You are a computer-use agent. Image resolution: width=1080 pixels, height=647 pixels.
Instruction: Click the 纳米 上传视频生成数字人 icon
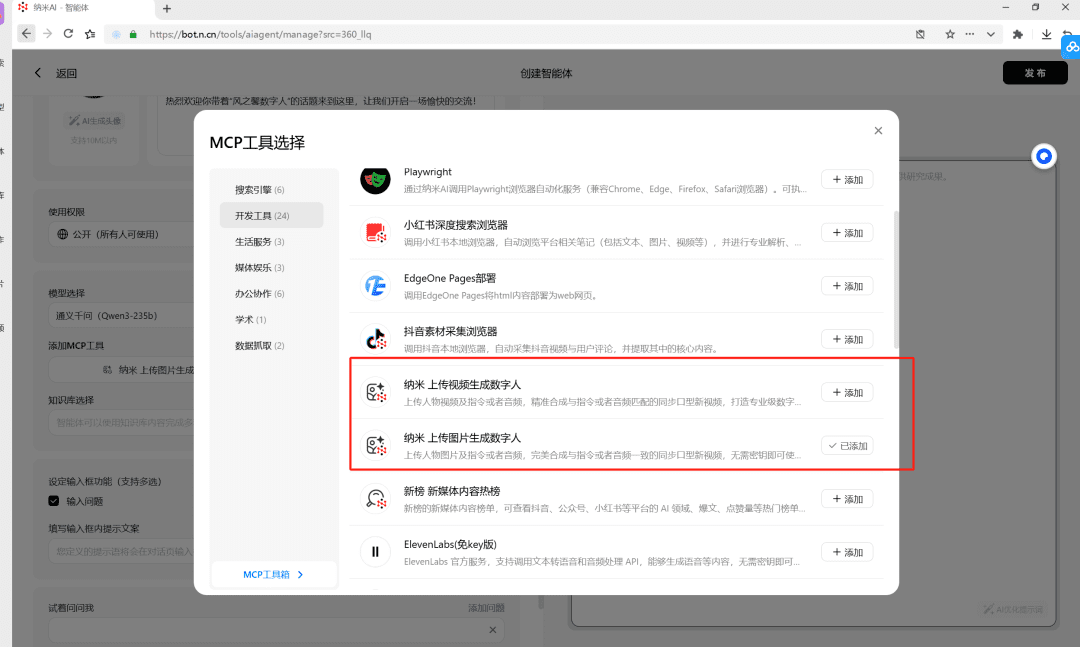375,392
